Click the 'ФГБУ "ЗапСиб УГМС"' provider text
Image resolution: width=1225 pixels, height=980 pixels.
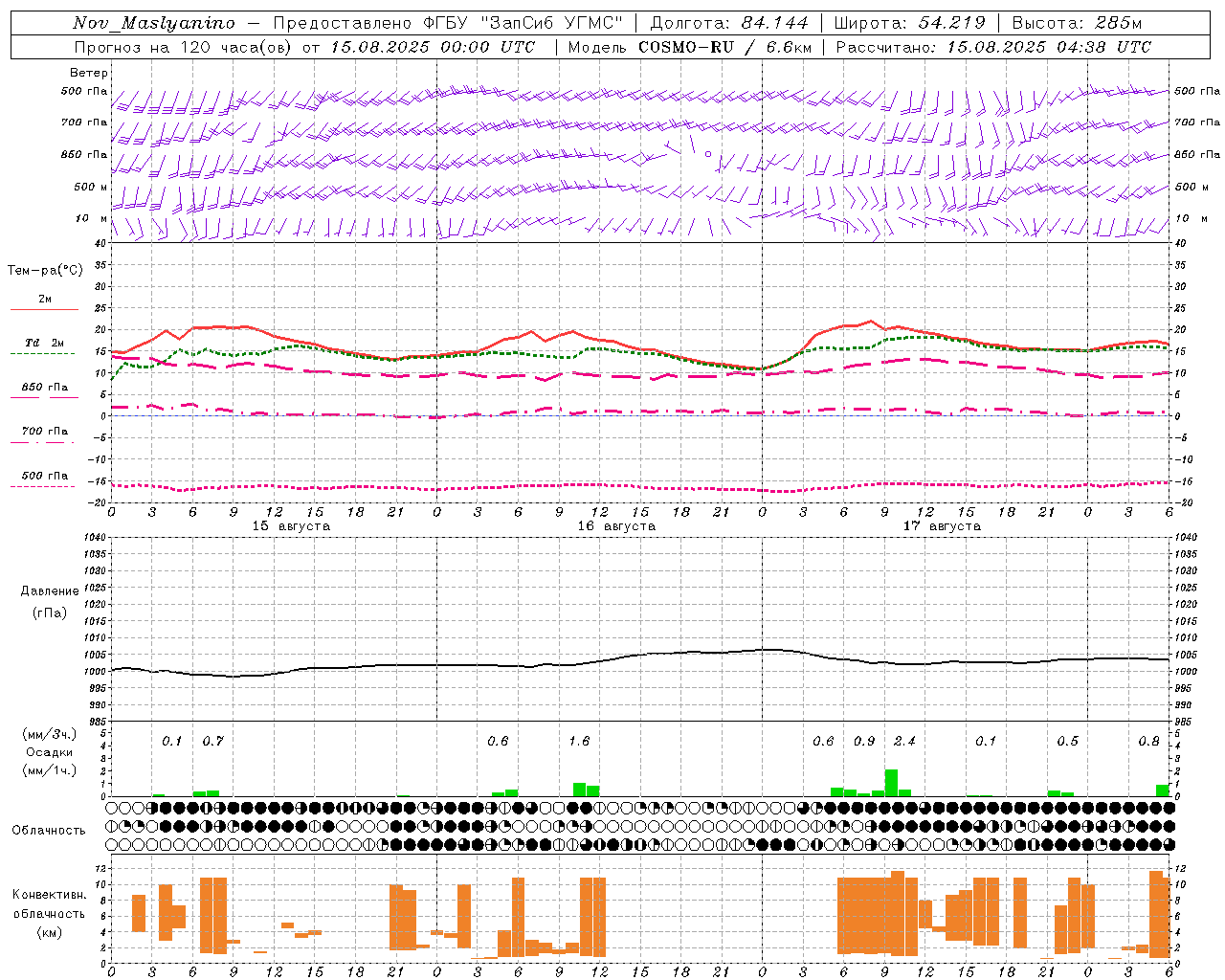pyautogui.click(x=523, y=23)
